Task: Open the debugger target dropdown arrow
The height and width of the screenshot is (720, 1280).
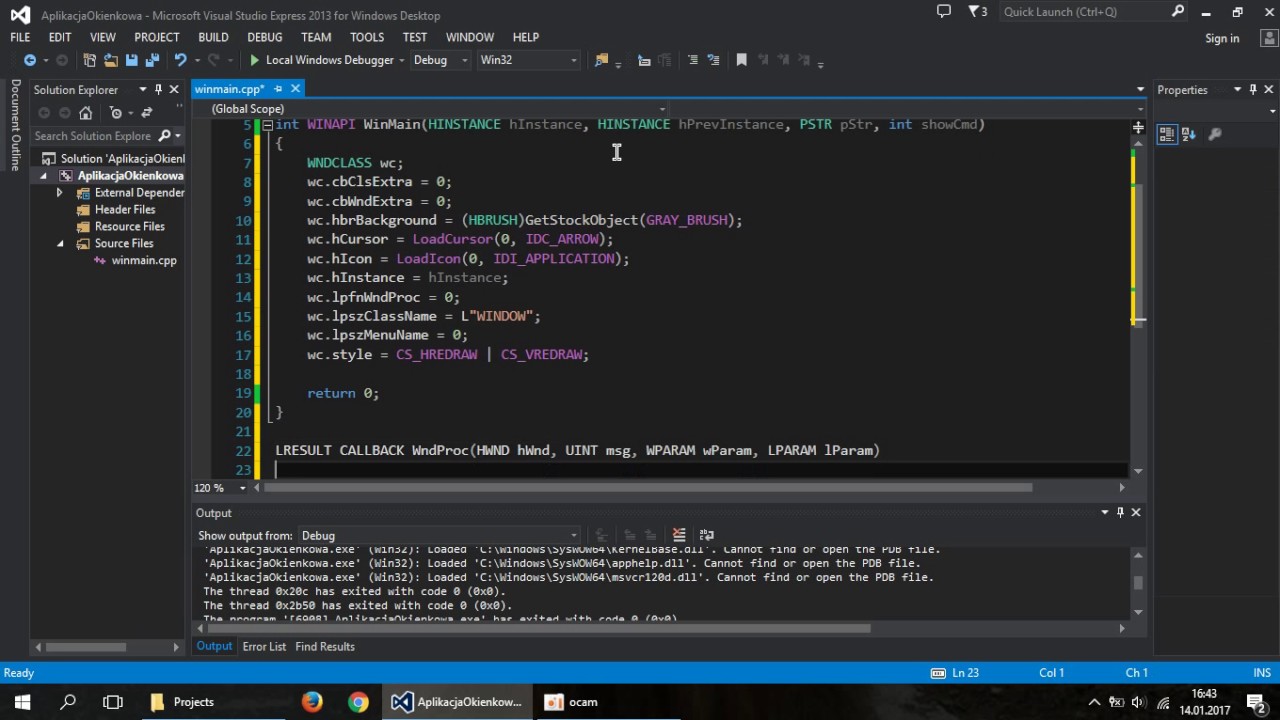Action: pos(401,60)
